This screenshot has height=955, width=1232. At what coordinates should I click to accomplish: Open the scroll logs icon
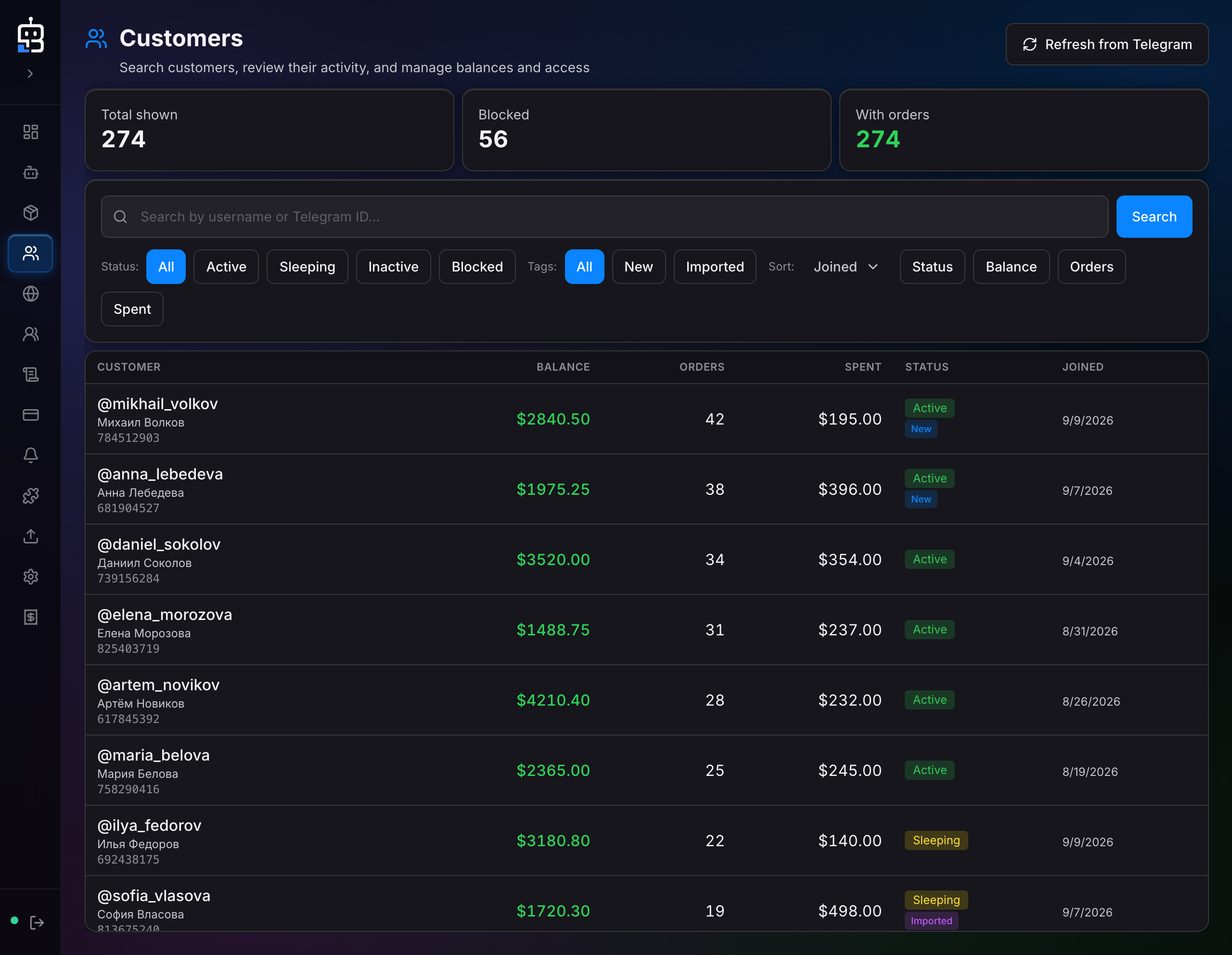(30, 374)
